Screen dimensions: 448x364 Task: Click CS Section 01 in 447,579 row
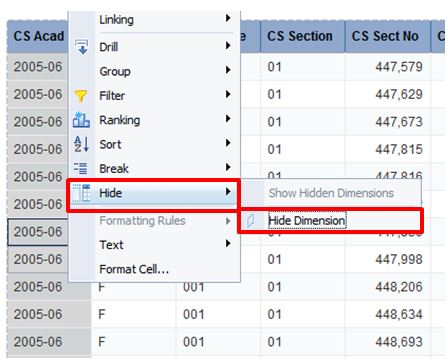pos(302,67)
